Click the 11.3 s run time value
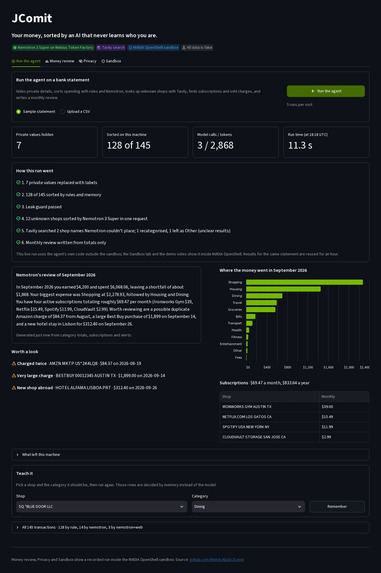 click(300, 145)
